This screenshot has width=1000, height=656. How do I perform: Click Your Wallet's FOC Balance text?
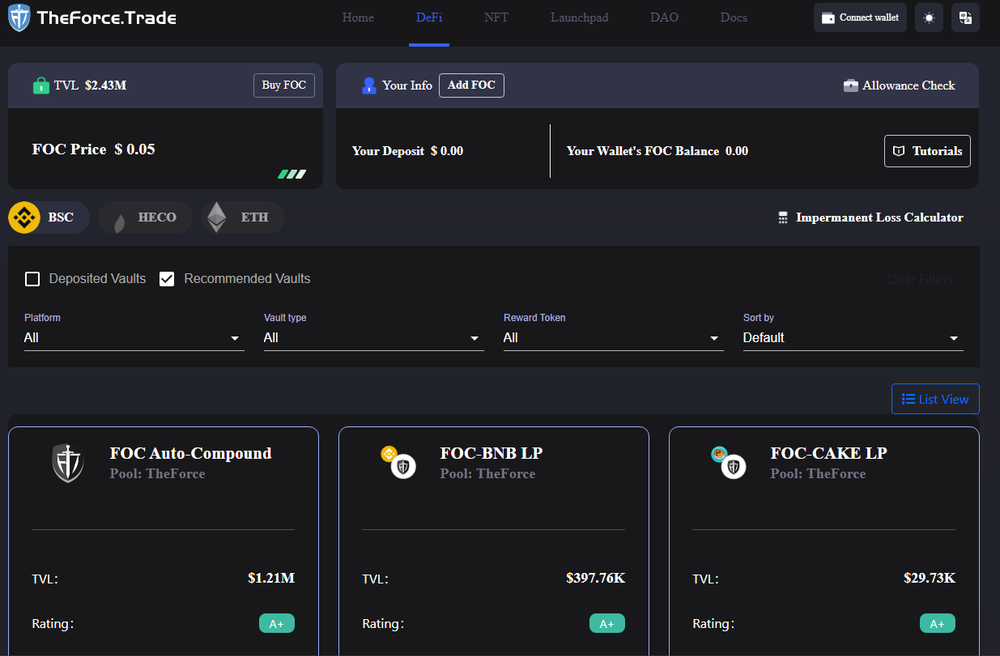click(x=658, y=151)
